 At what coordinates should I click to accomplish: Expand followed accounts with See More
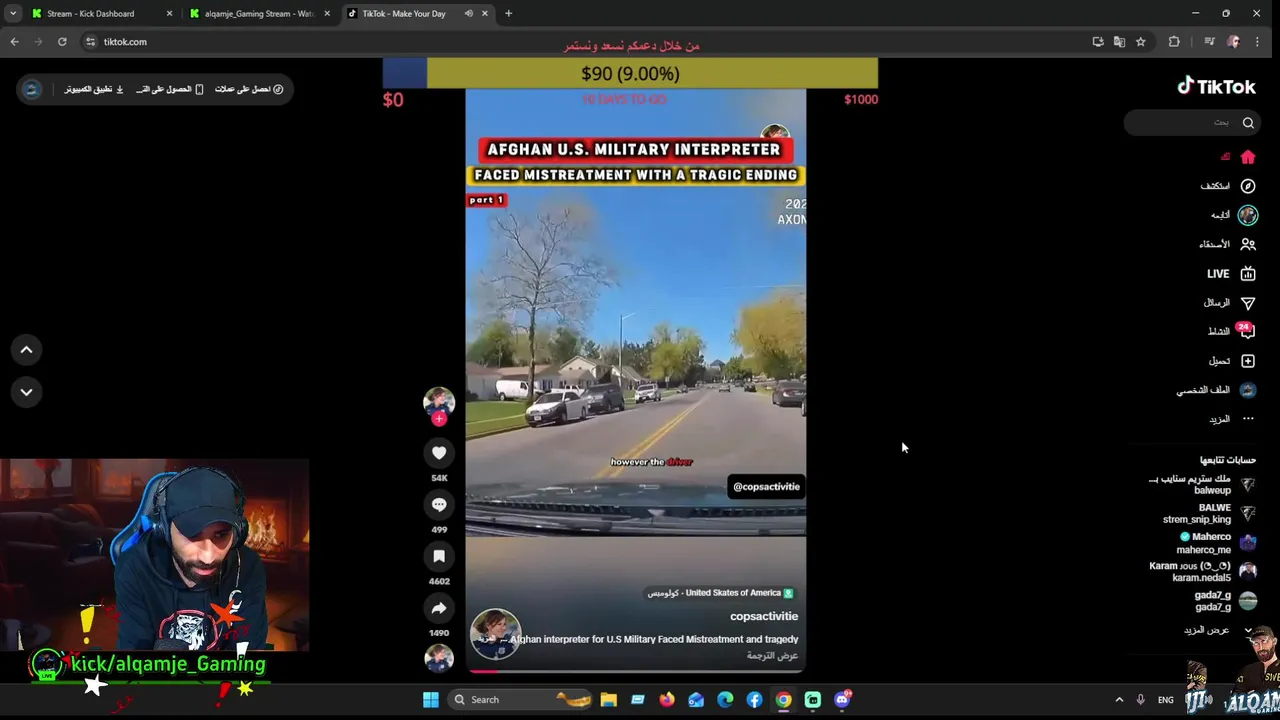[1217, 630]
